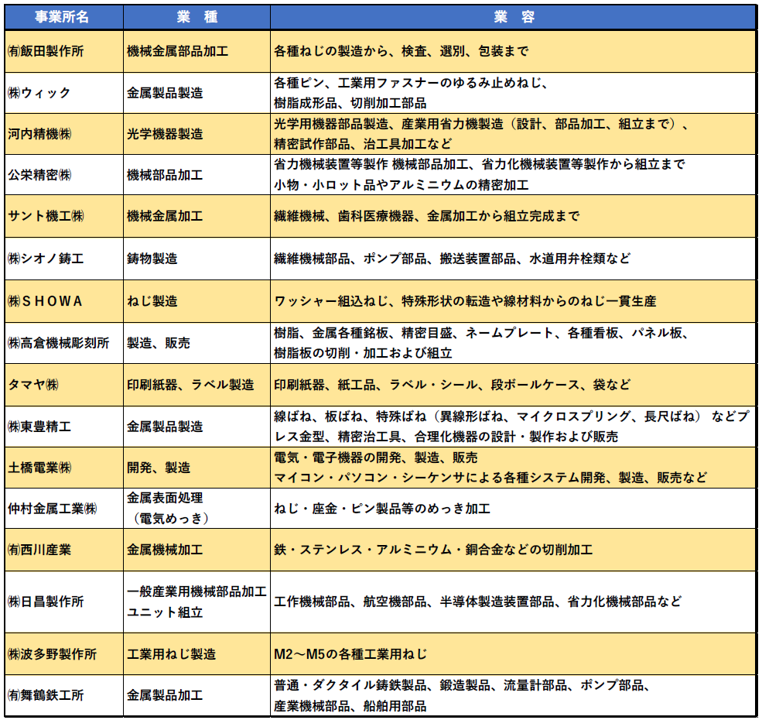The image size is (762, 720).
Task: Click the 電気・電子機器の開発 description cell
Action: click(513, 468)
